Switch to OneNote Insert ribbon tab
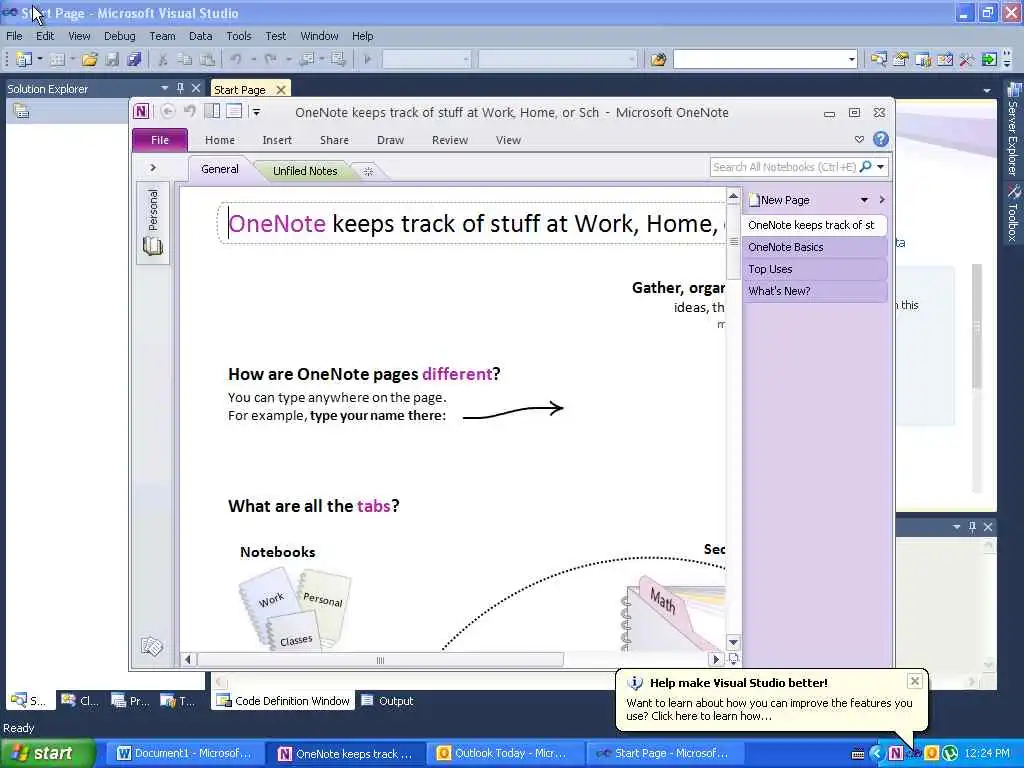This screenshot has height=768, width=1024. (x=277, y=140)
